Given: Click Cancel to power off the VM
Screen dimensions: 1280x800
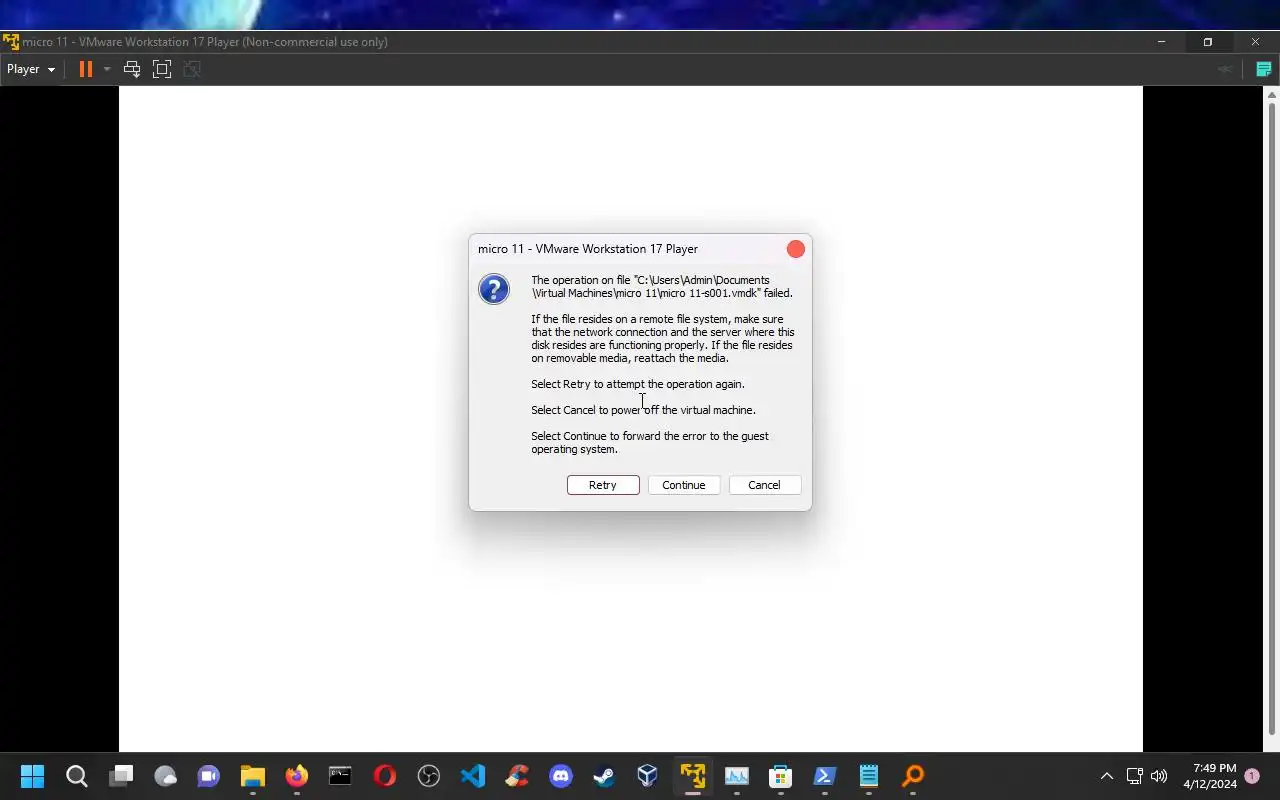Looking at the screenshot, I should coord(765,485).
